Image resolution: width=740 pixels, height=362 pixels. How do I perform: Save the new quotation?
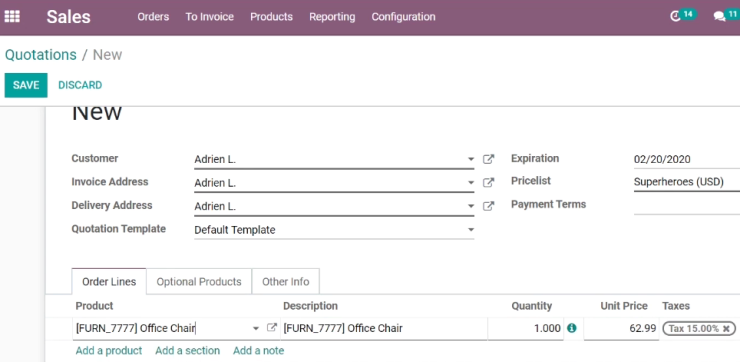[26, 85]
